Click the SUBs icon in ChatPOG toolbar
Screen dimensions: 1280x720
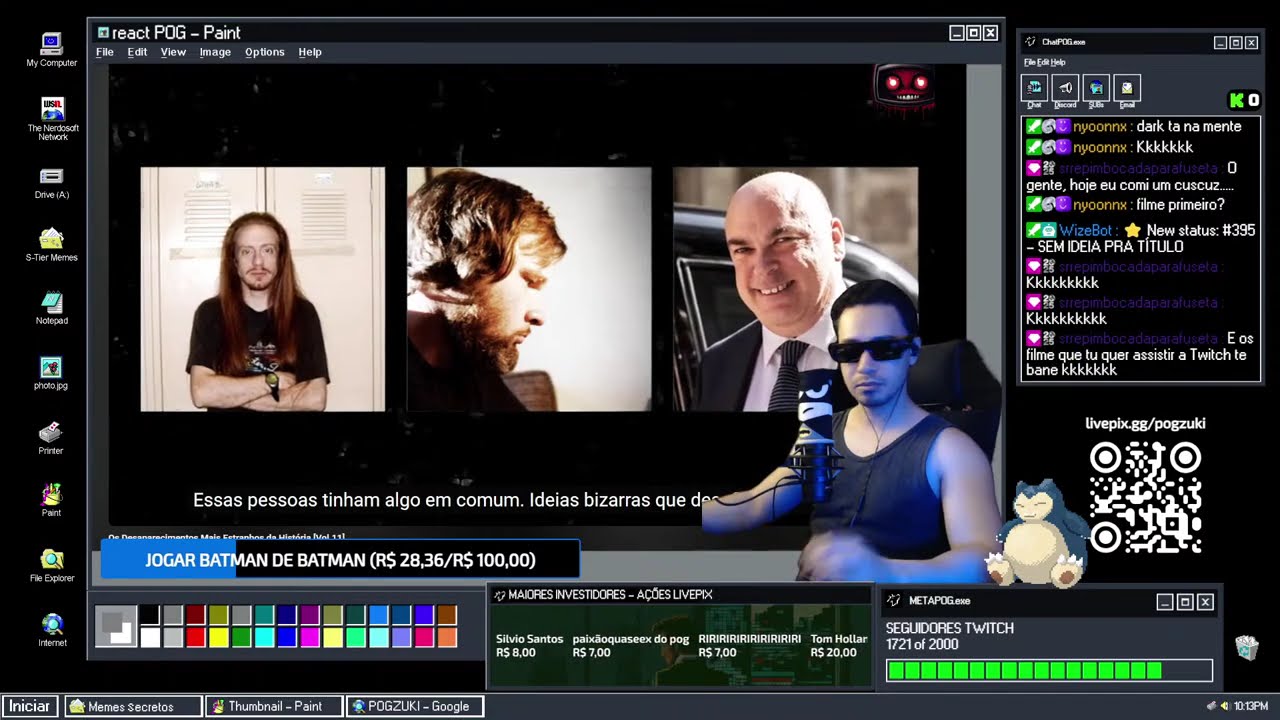pyautogui.click(x=1096, y=88)
